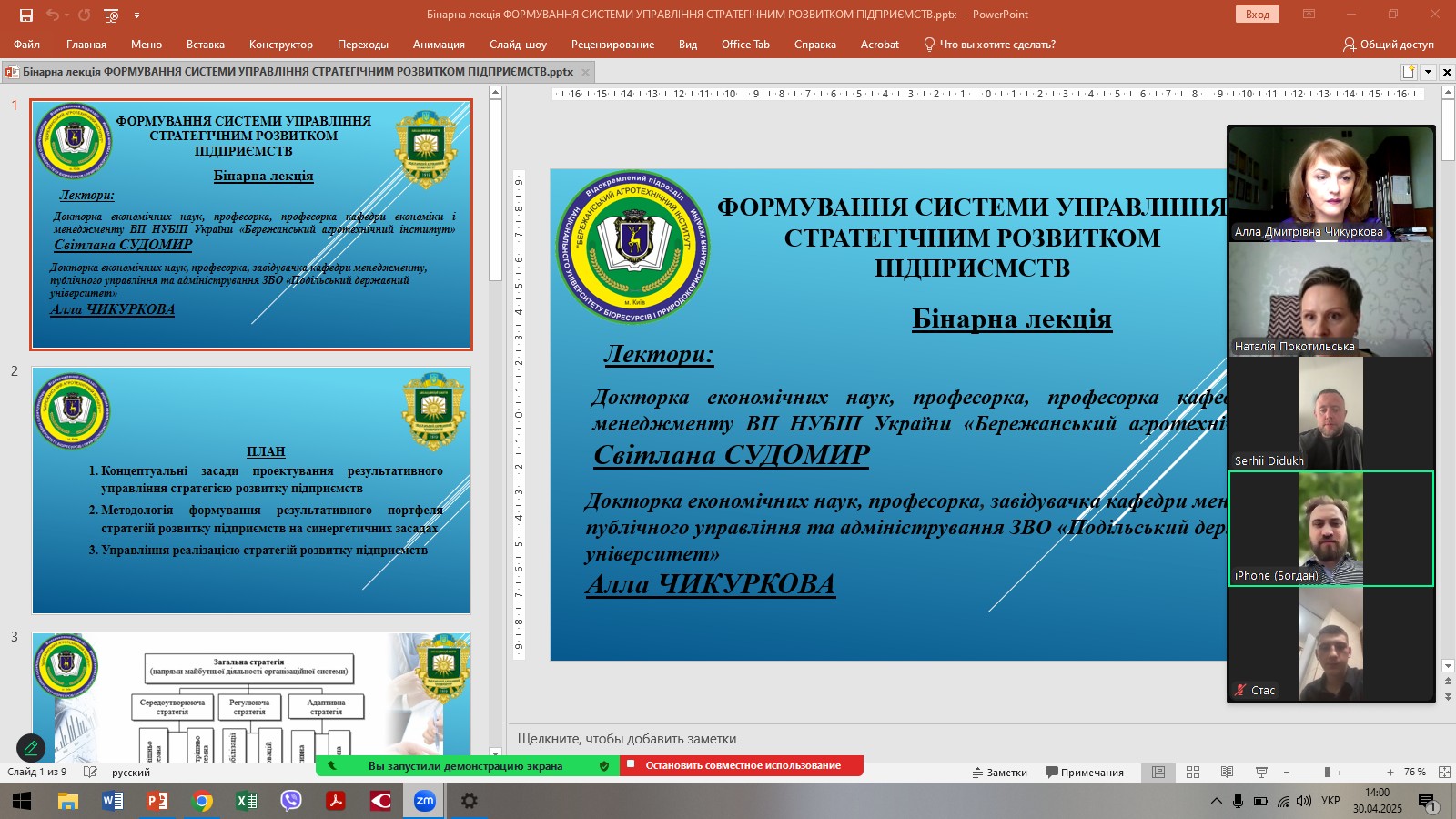Expand the document tab list dropdown
Screen dimensions: 1456x819
tap(1428, 72)
